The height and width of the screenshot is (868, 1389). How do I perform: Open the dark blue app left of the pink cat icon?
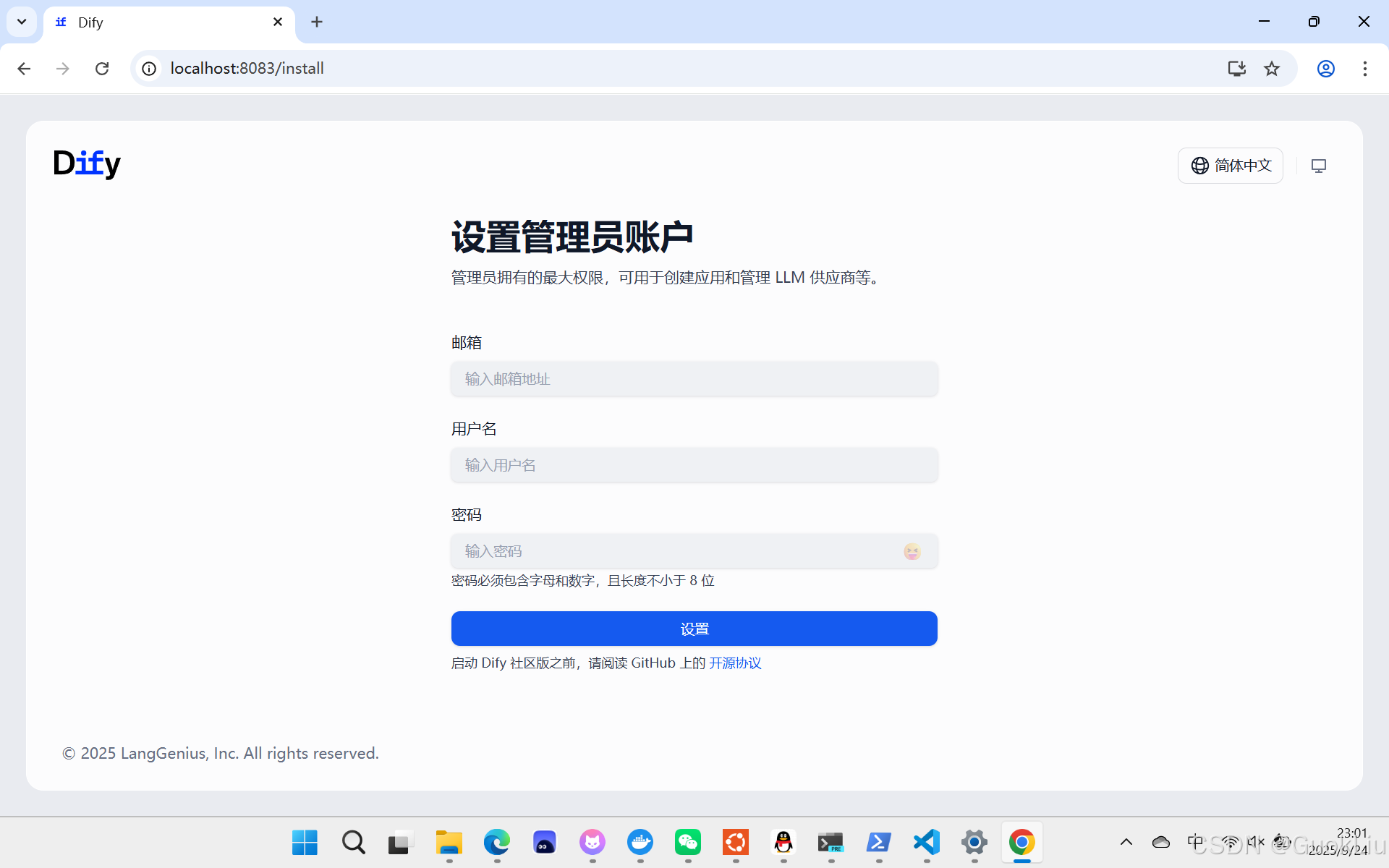click(545, 842)
